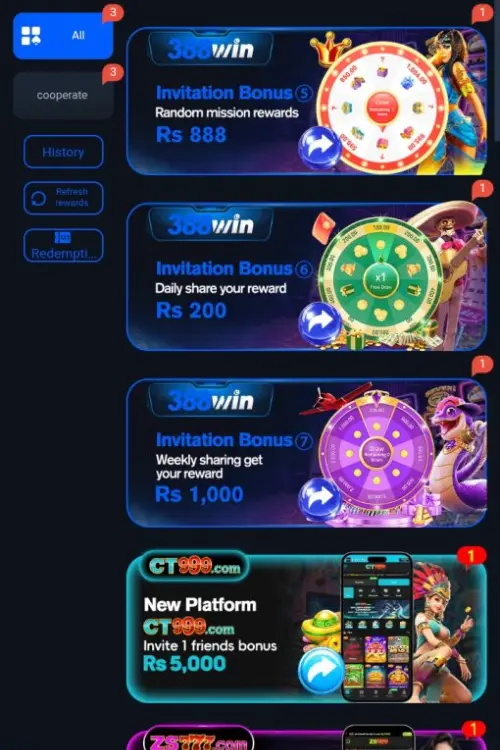Tap the circular refresh arrows icon

39,198
